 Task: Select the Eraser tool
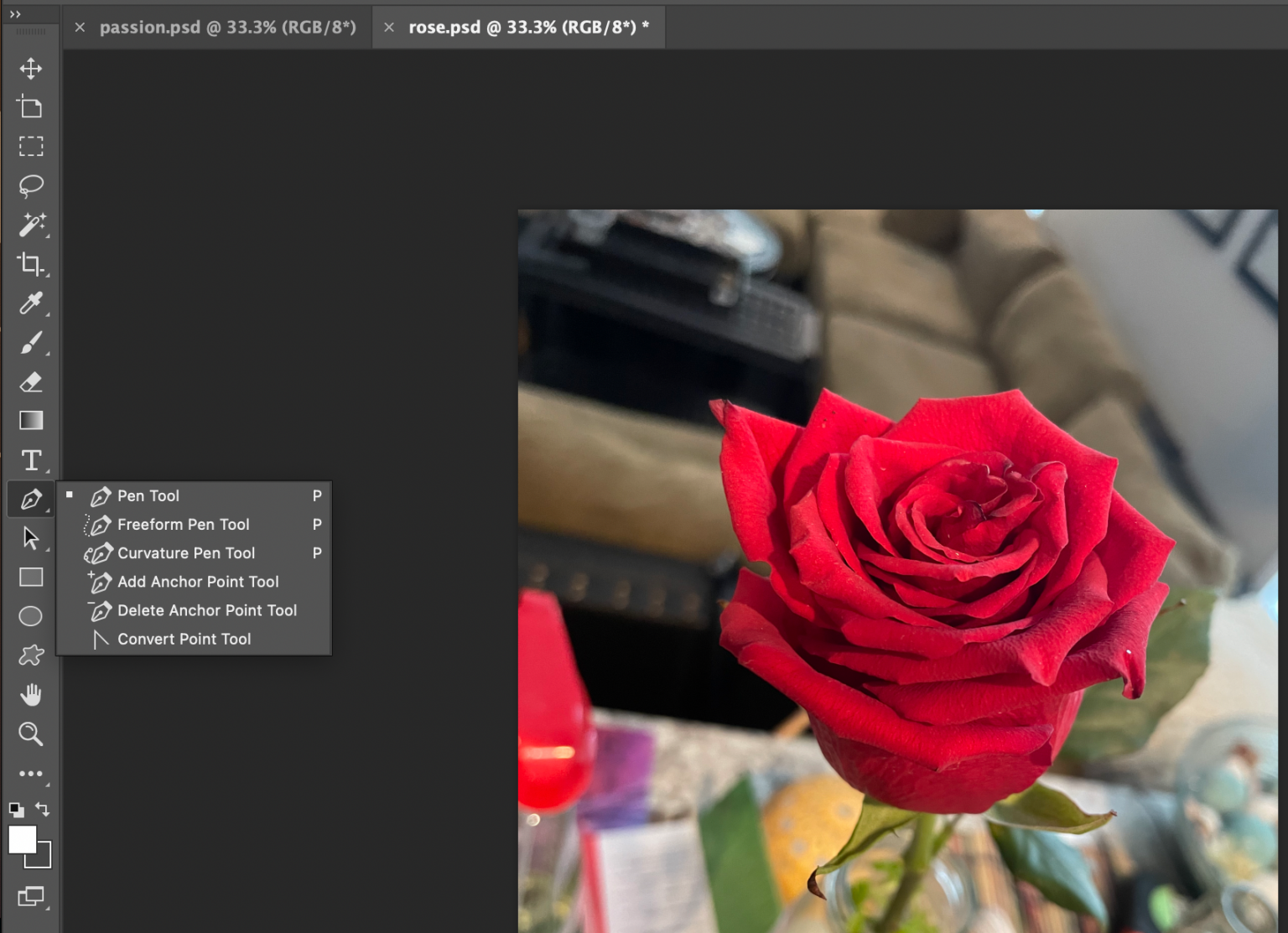click(x=31, y=382)
